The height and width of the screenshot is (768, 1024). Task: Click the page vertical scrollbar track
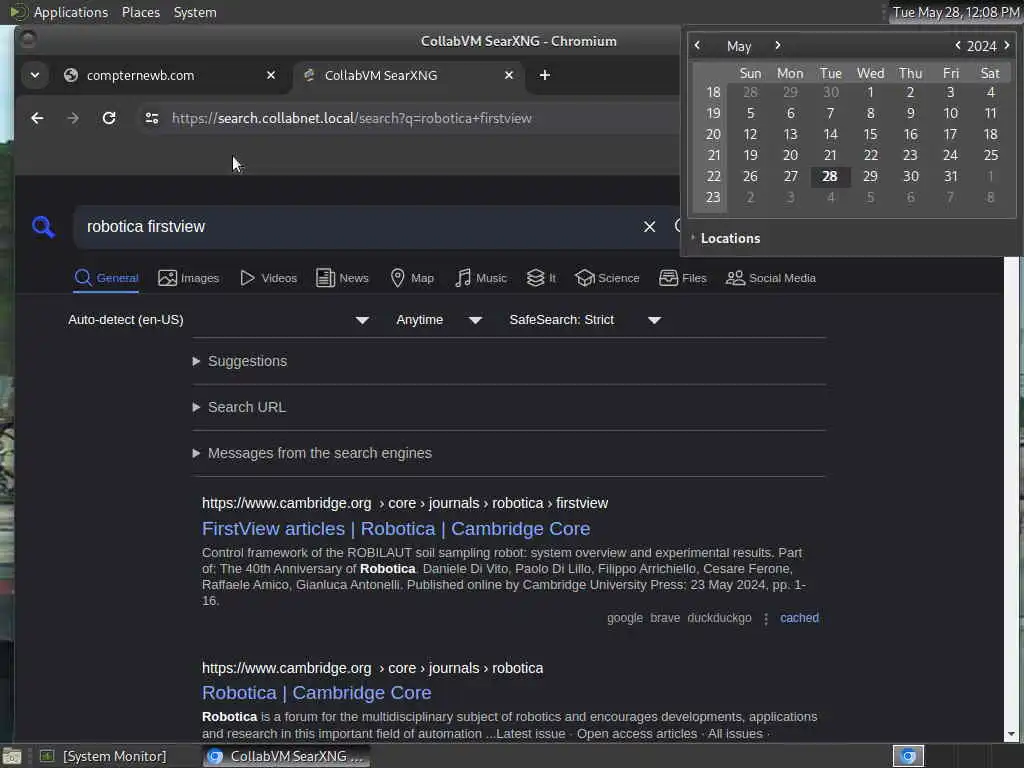(x=1012, y=492)
